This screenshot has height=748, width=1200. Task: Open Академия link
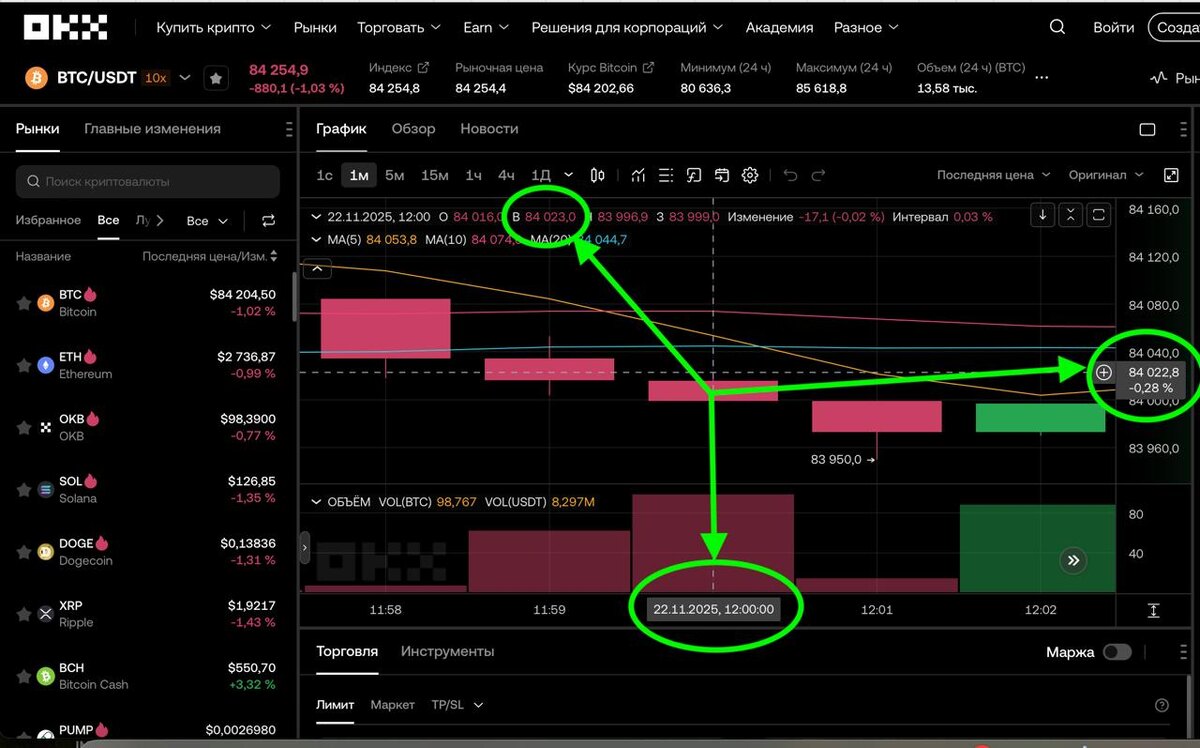pyautogui.click(x=779, y=28)
